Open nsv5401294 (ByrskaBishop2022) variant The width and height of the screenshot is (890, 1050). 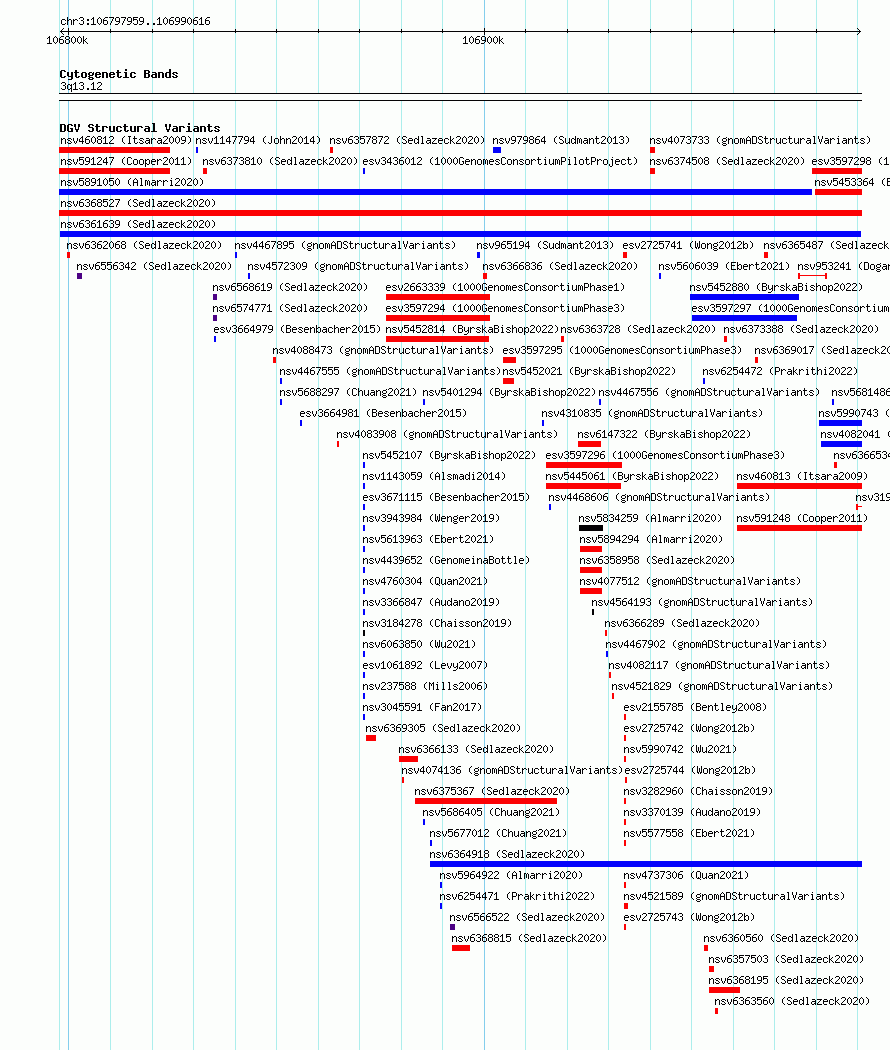[x=509, y=392]
